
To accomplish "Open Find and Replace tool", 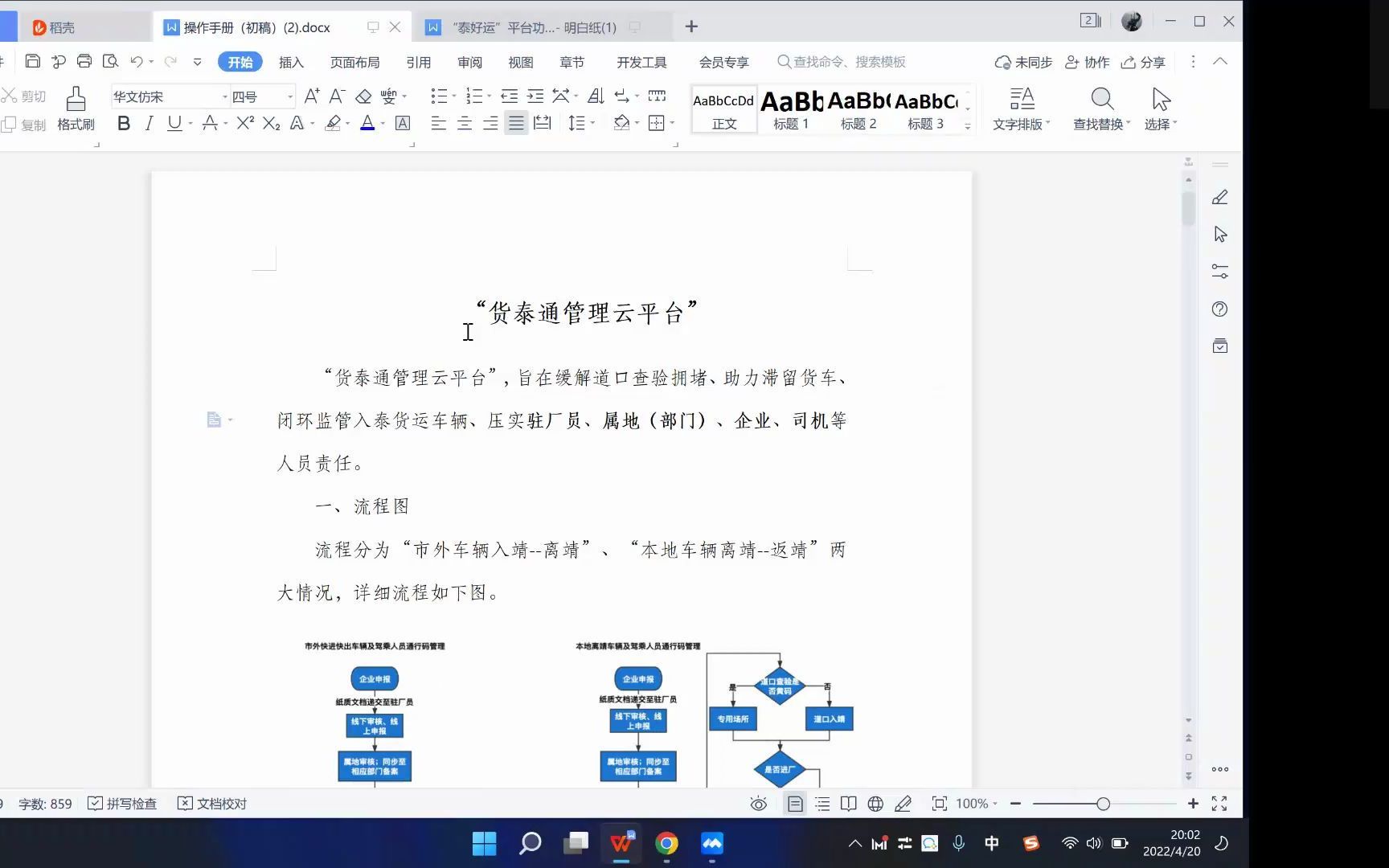I will [x=1102, y=109].
